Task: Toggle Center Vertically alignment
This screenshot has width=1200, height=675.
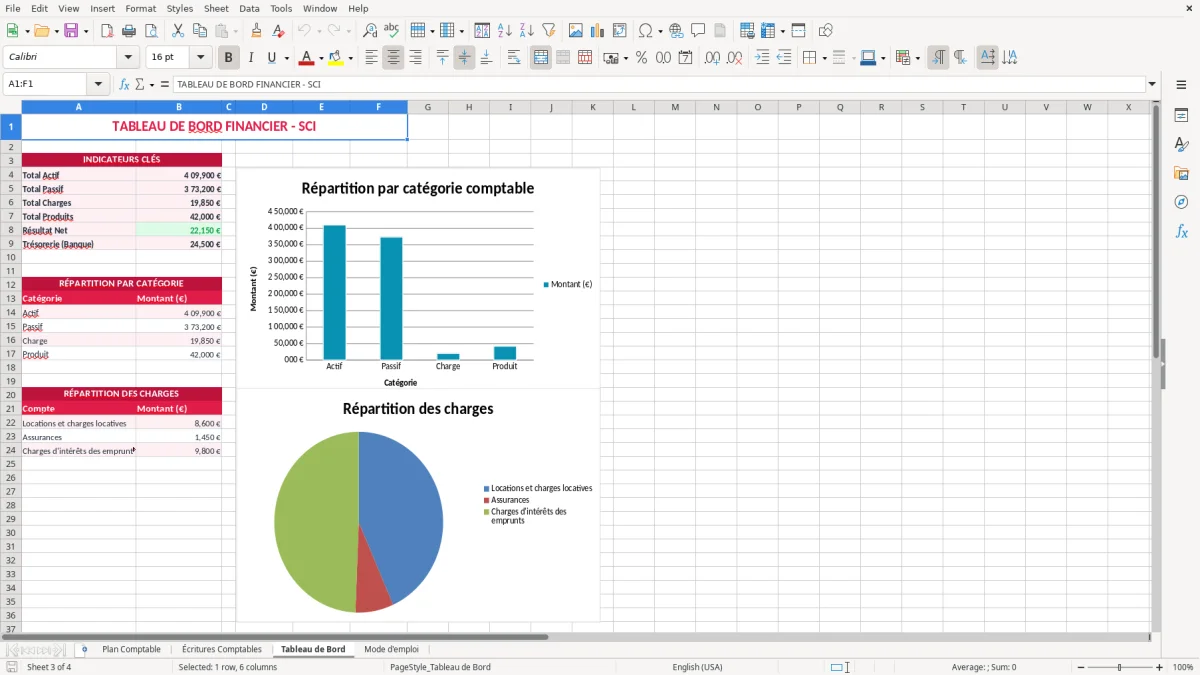Action: 464,58
